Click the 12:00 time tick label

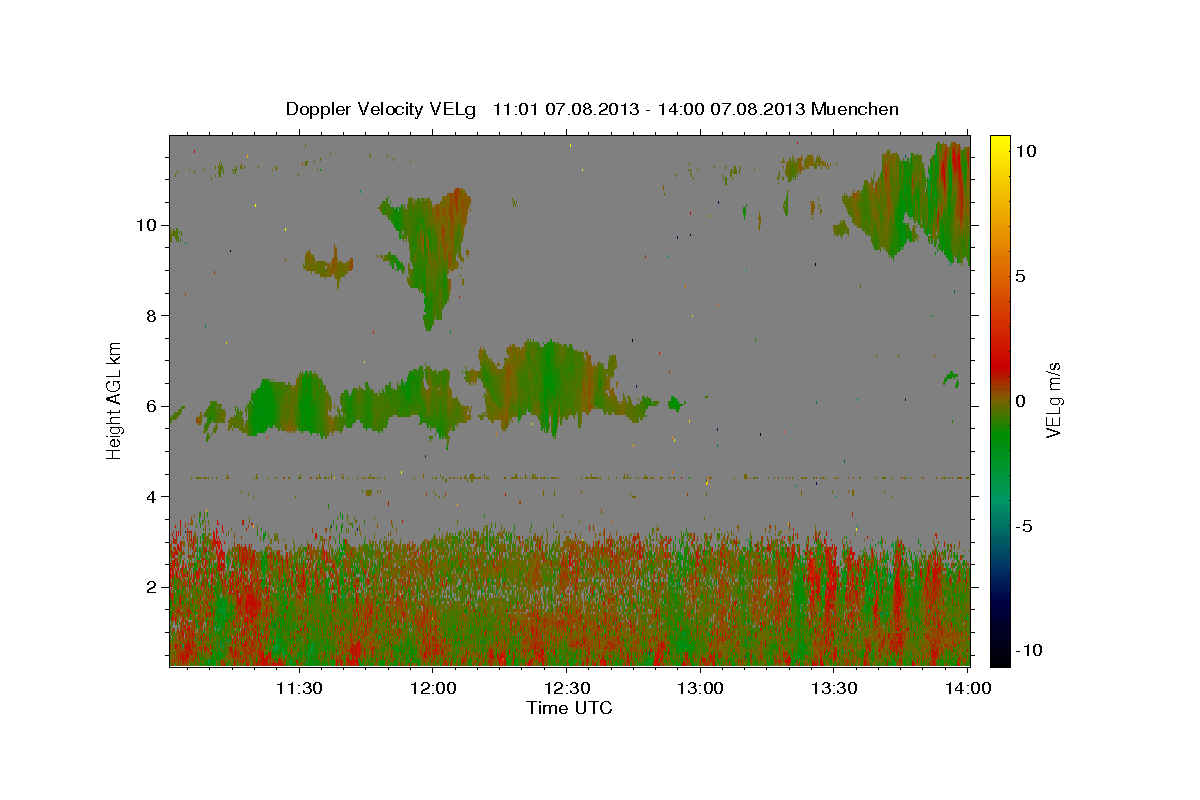tap(432, 688)
